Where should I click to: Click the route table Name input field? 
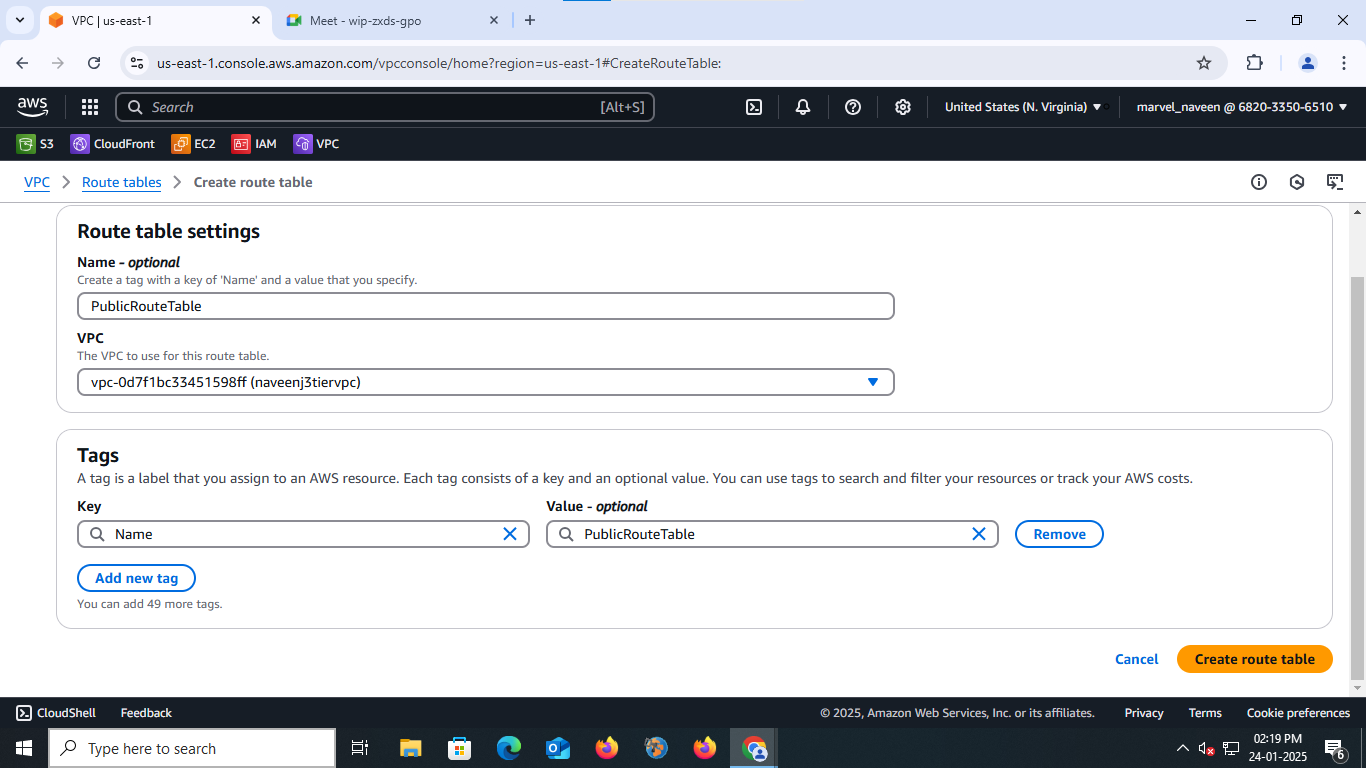(x=486, y=306)
